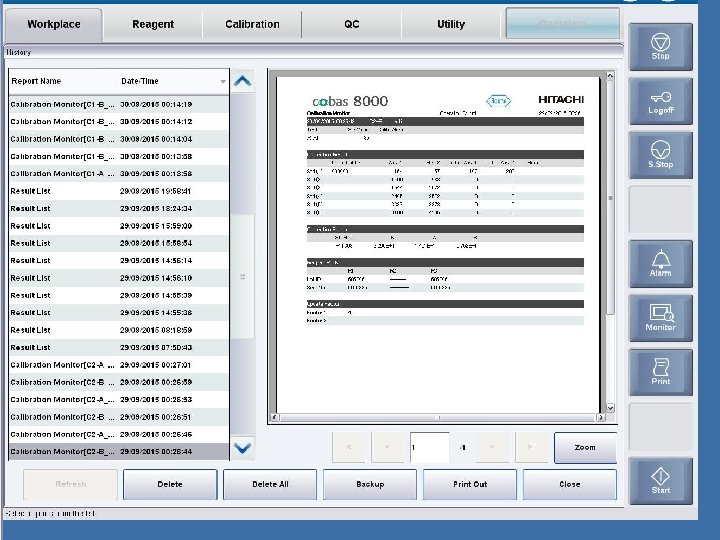Click preview vertical scrollbar up arrow
720x540 pixels.
click(610, 76)
